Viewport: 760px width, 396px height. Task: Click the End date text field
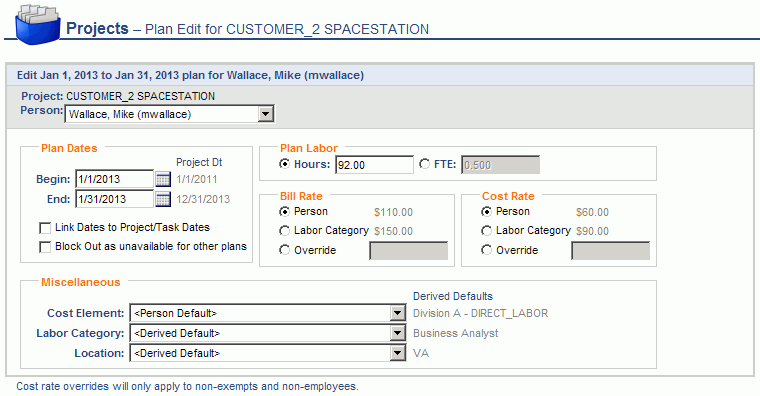point(114,199)
